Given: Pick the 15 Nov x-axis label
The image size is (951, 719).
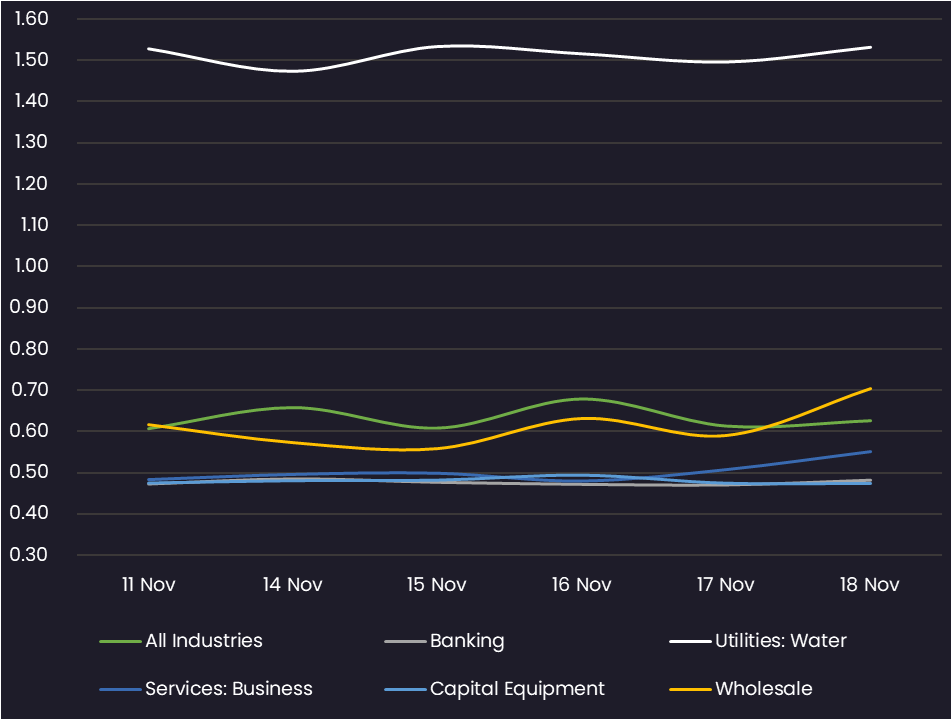Looking at the screenshot, I should [x=436, y=584].
